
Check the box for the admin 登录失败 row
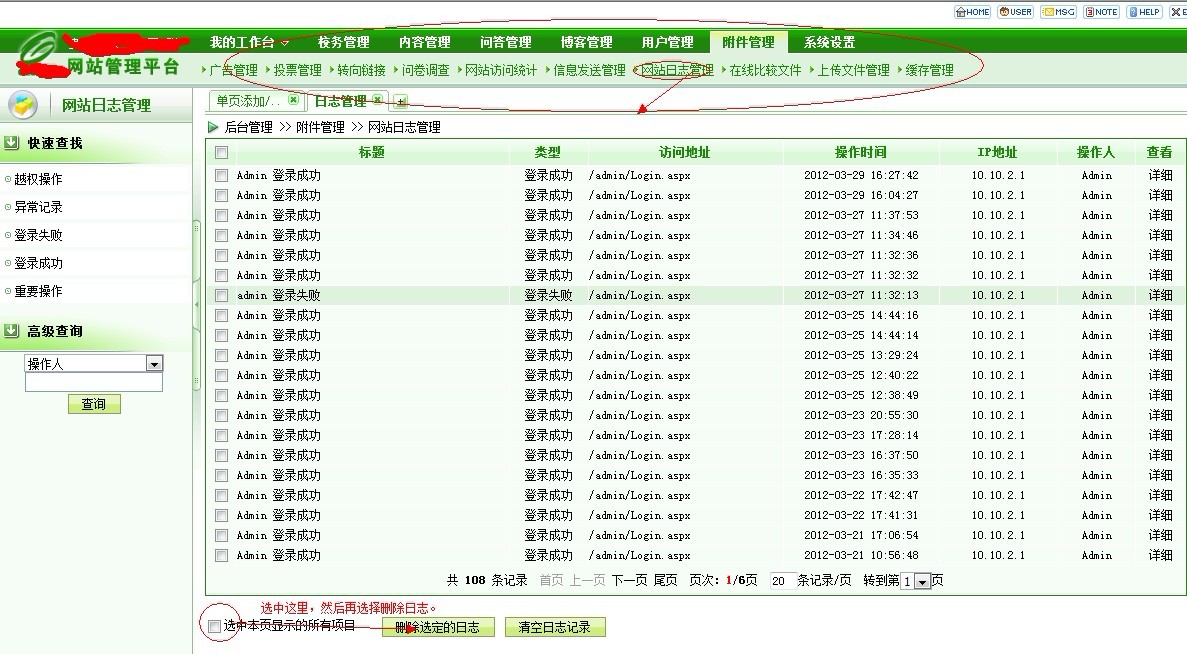tap(221, 296)
